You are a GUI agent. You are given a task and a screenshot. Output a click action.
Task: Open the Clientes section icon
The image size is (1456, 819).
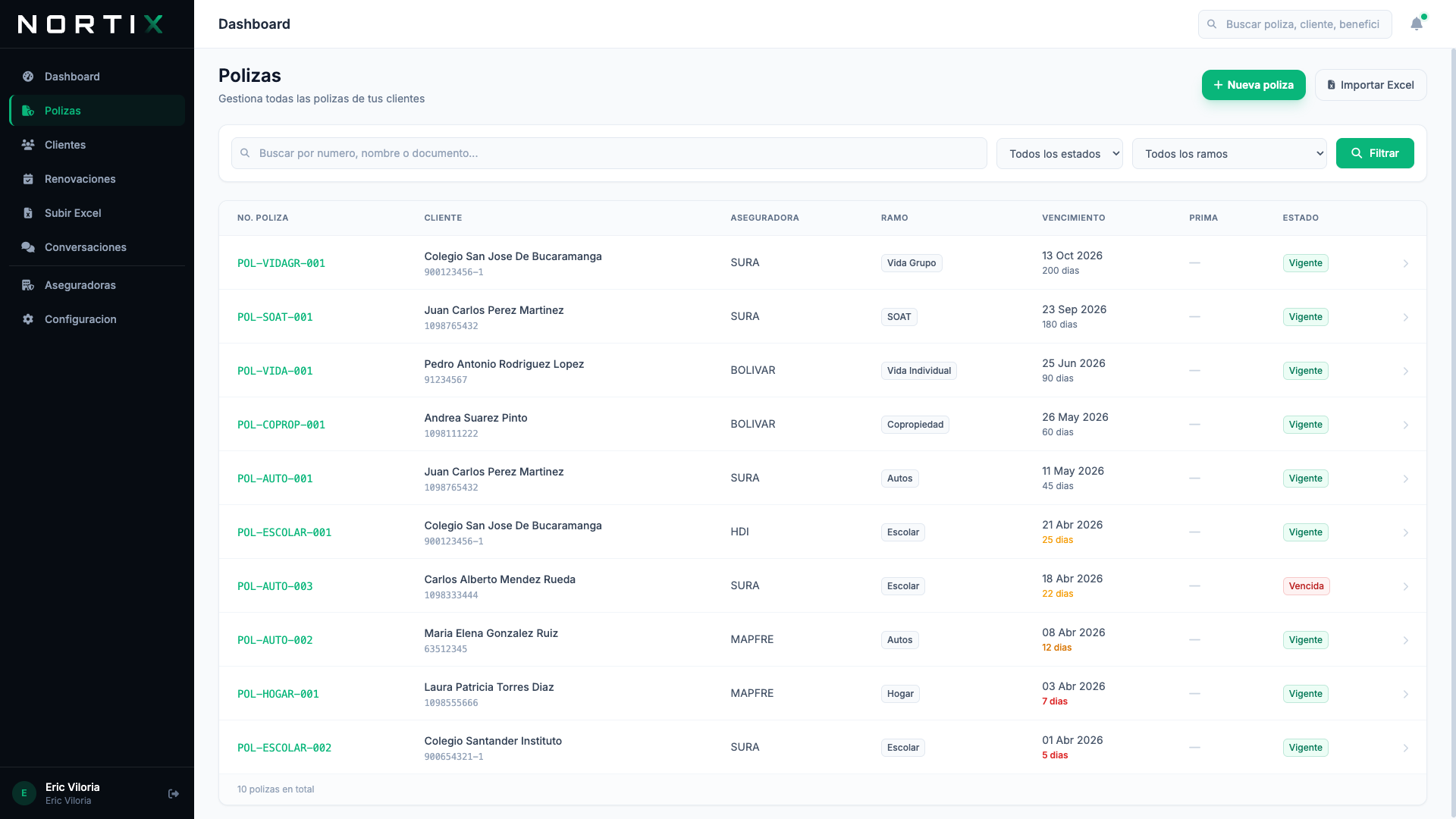pos(27,145)
